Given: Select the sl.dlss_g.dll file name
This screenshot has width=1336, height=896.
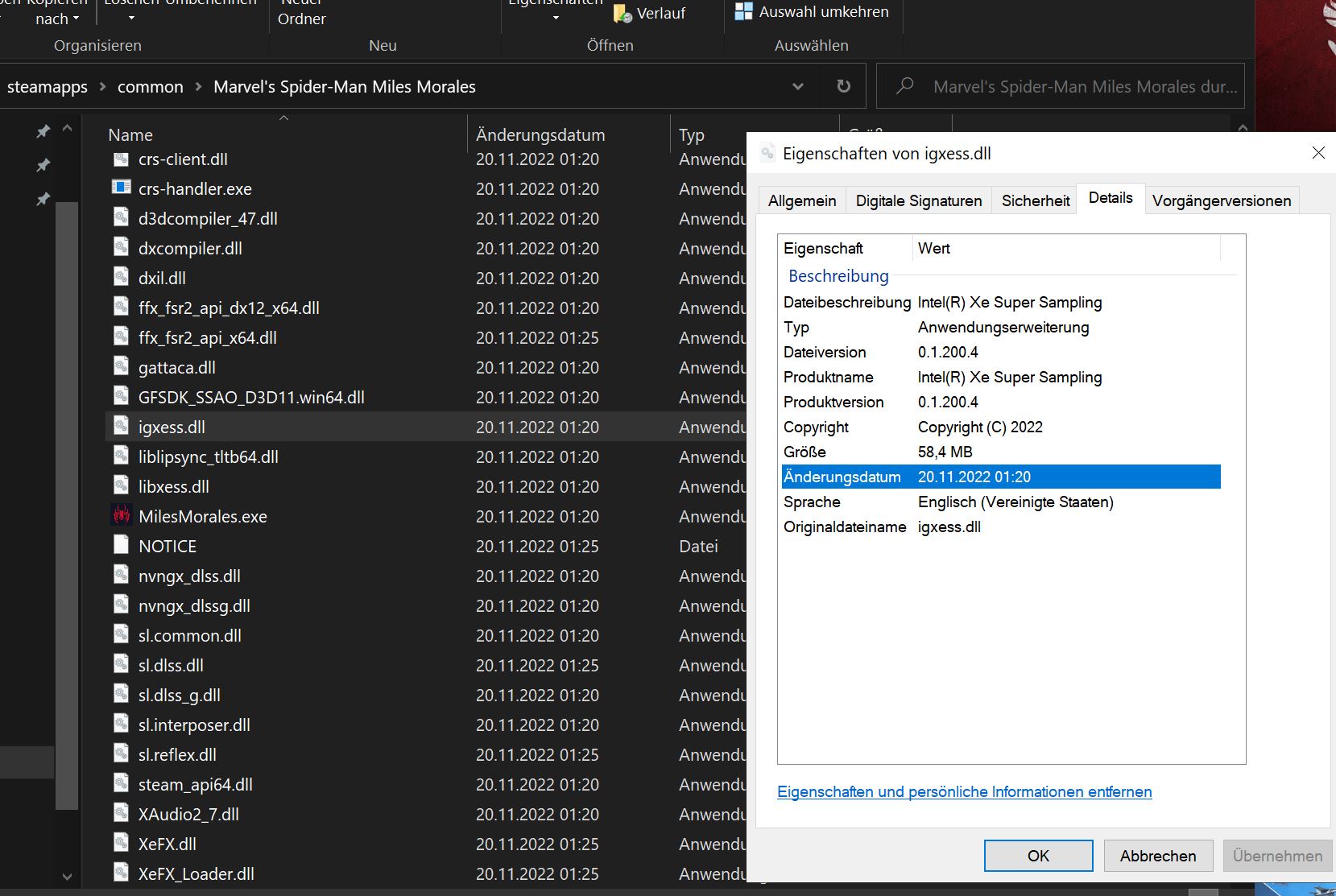Looking at the screenshot, I should tap(180, 695).
